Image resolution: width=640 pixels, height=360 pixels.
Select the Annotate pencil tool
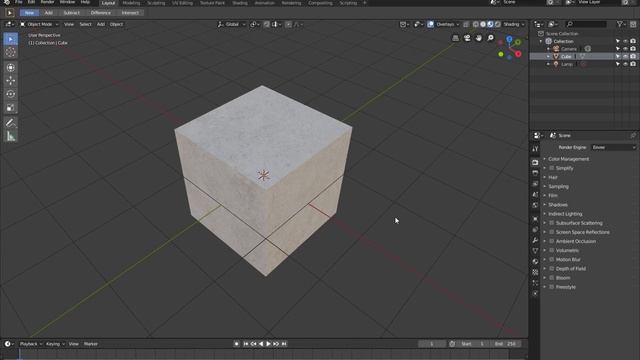(11, 122)
